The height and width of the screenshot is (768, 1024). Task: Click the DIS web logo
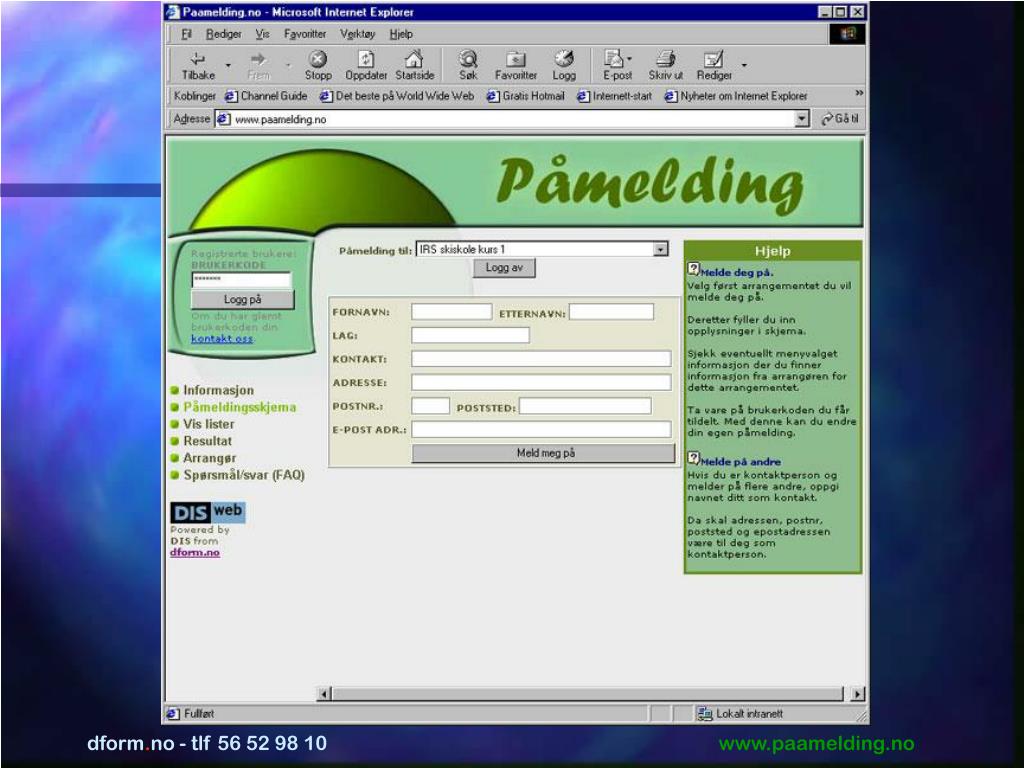click(208, 513)
